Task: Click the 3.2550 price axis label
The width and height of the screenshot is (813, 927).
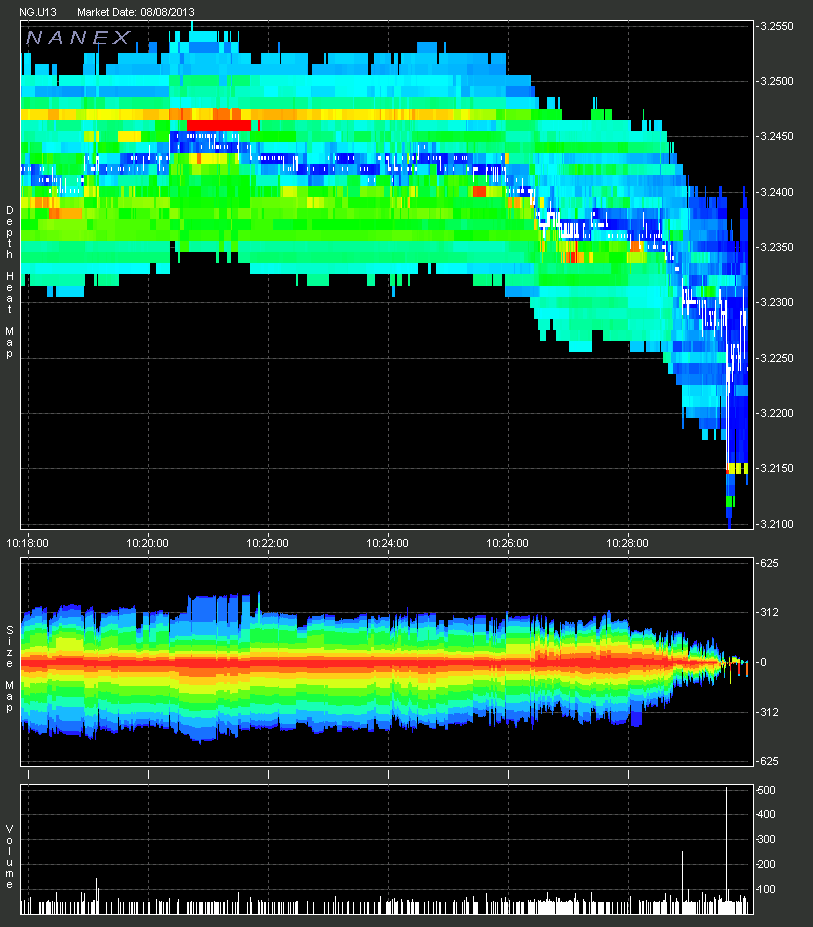Action: (x=777, y=26)
